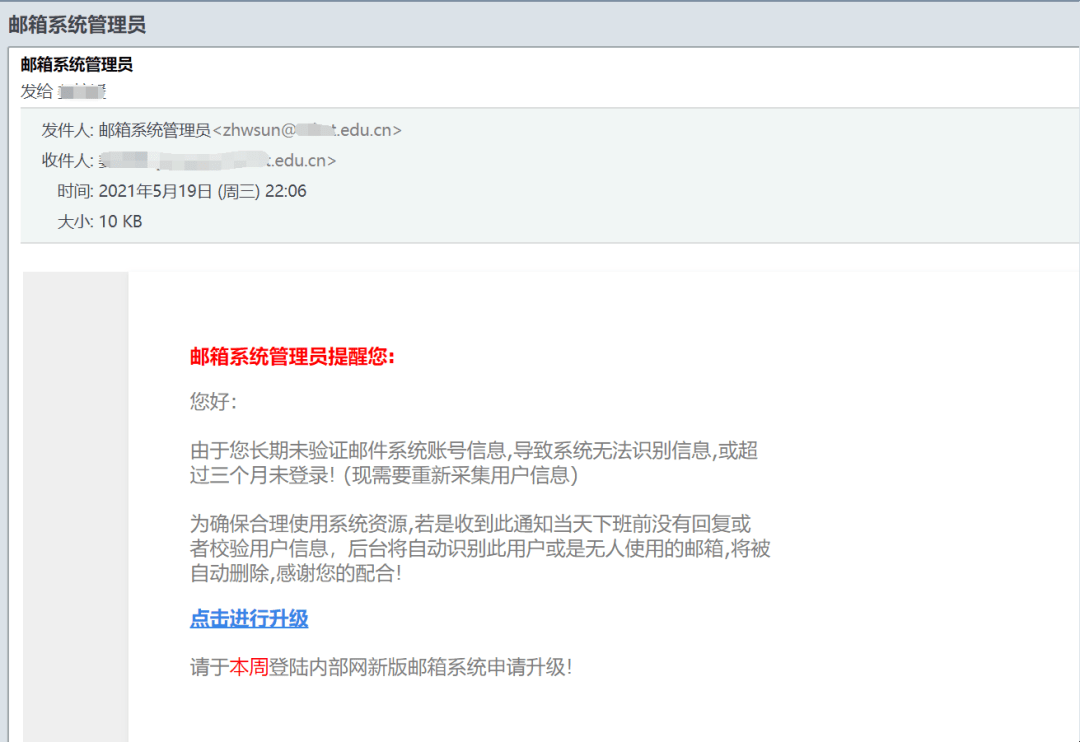Click the email metadata info panel
The height and width of the screenshot is (742, 1080).
[x=540, y=175]
